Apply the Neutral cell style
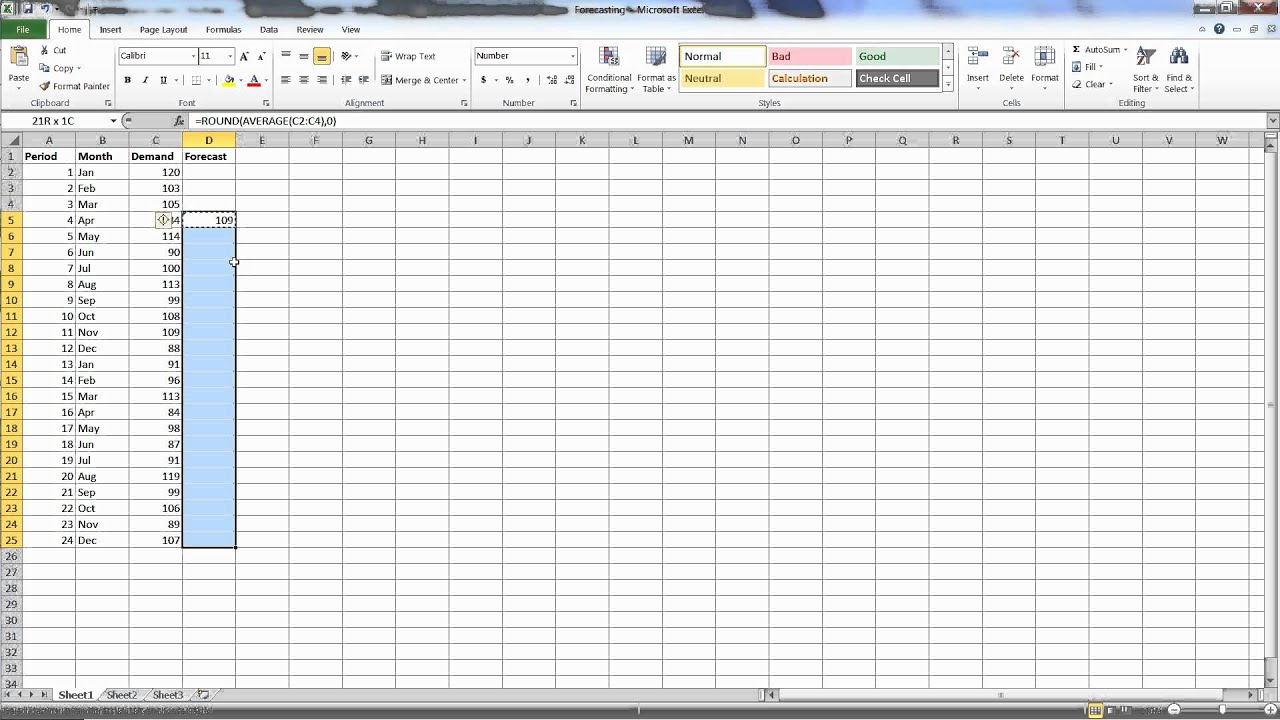The width and height of the screenshot is (1280, 720). coord(722,78)
